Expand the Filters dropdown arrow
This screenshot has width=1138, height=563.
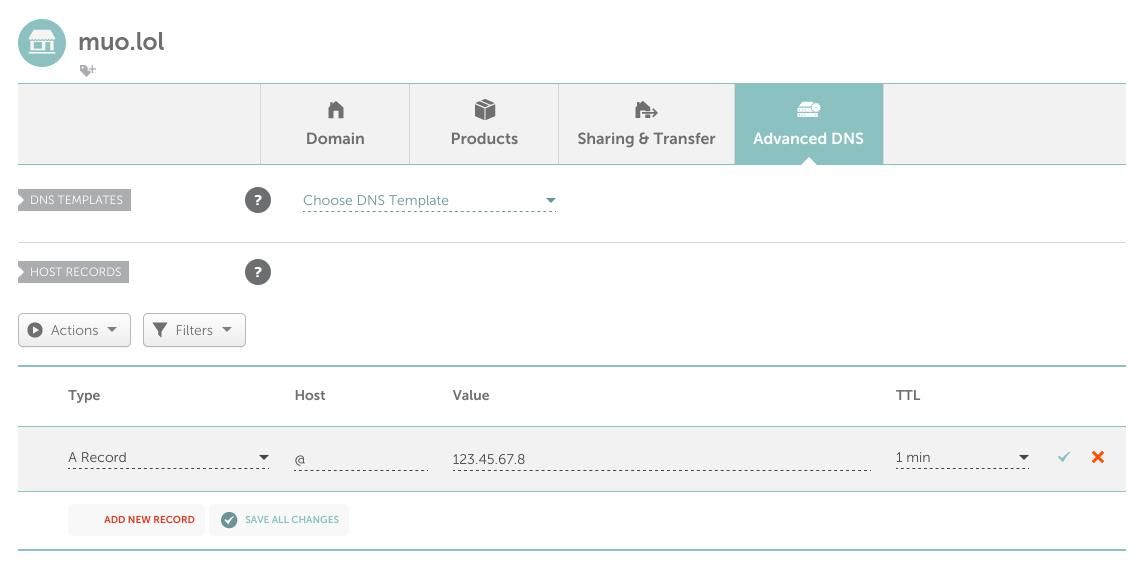tap(226, 329)
